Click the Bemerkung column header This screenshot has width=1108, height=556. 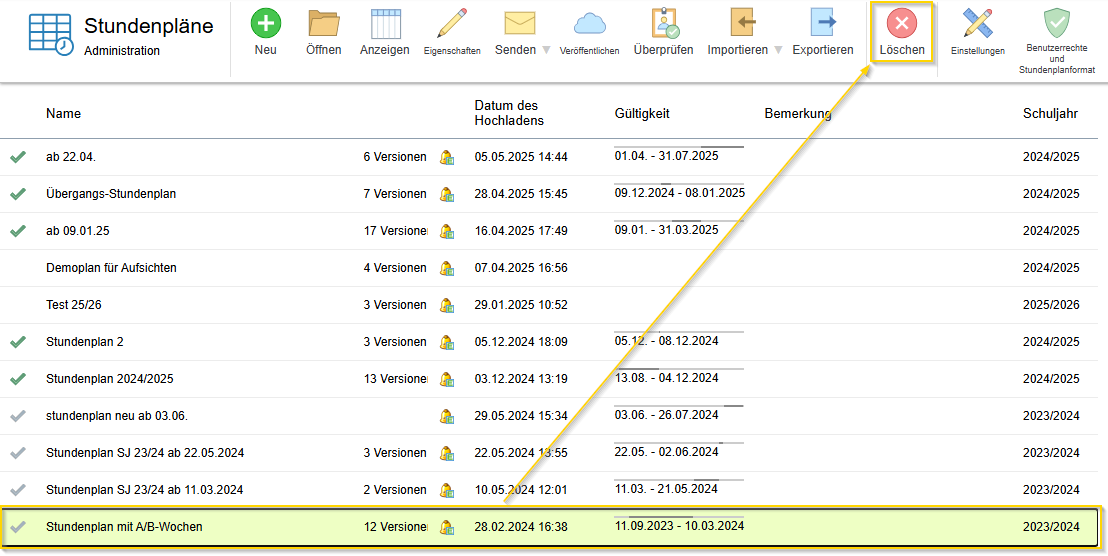798,113
